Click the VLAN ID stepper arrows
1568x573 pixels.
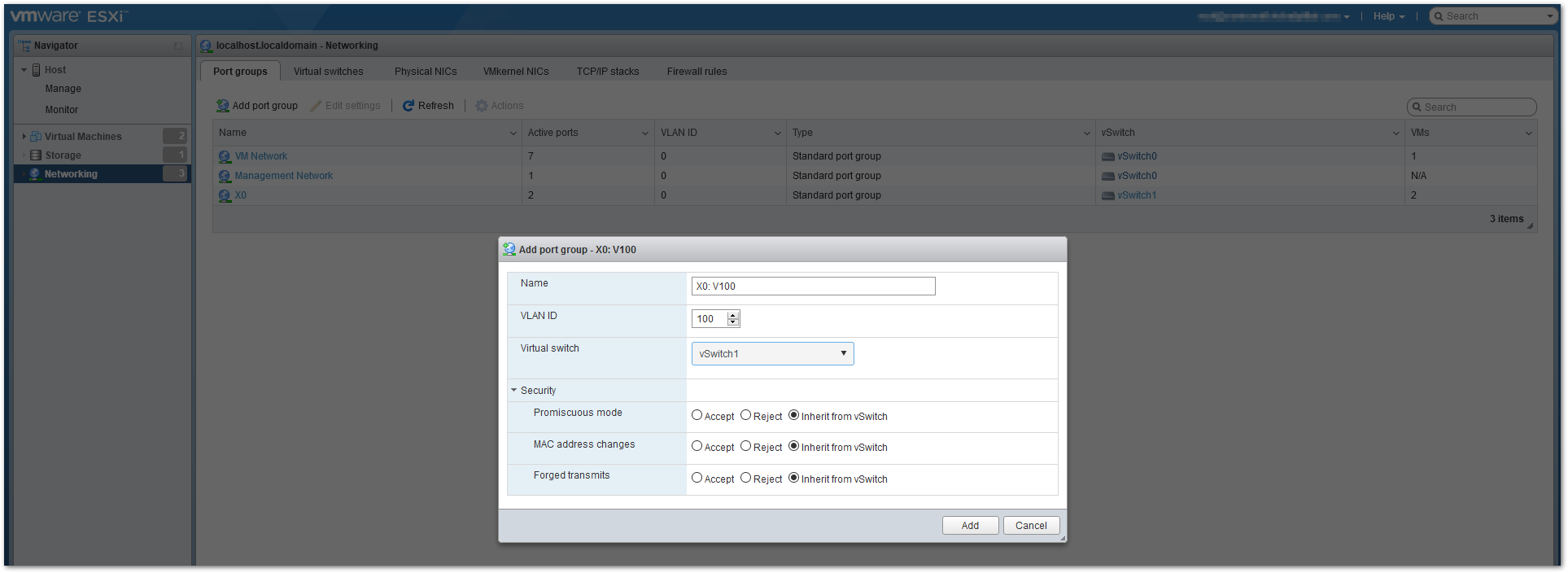[733, 318]
